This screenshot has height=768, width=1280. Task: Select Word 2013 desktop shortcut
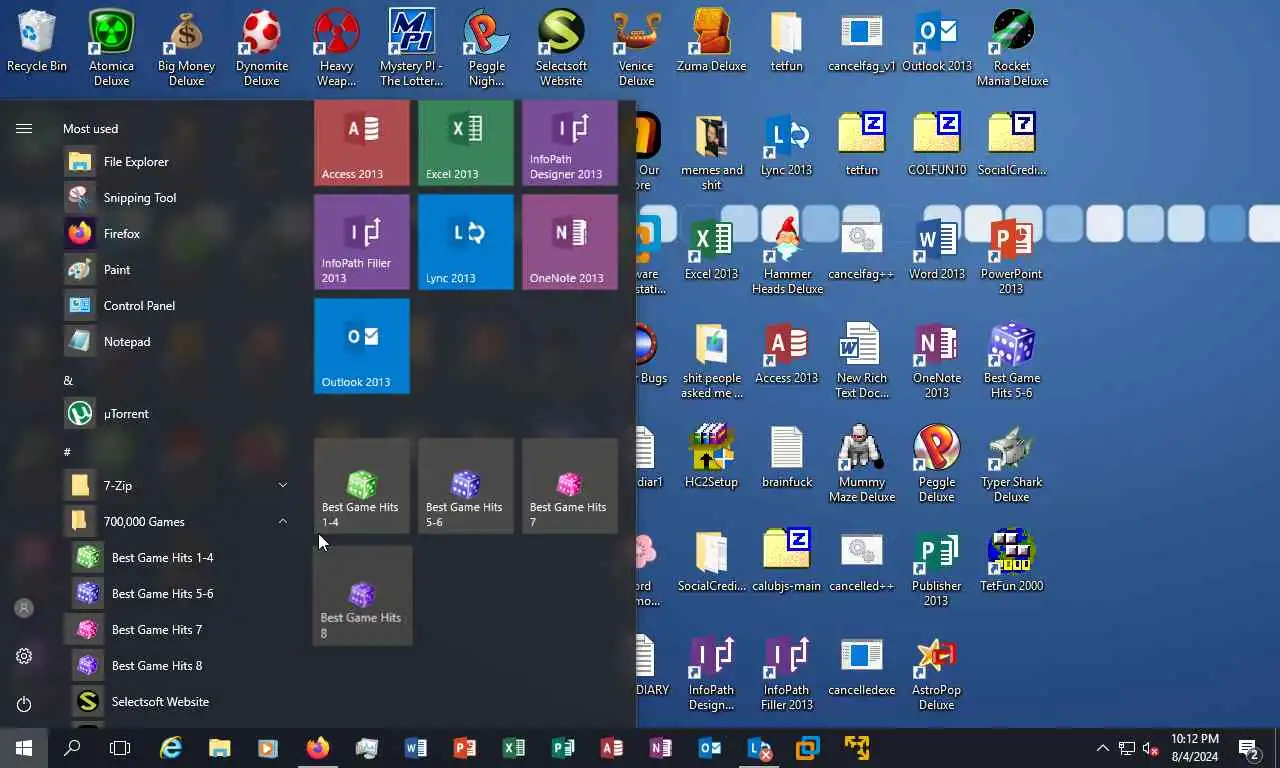[x=937, y=248]
